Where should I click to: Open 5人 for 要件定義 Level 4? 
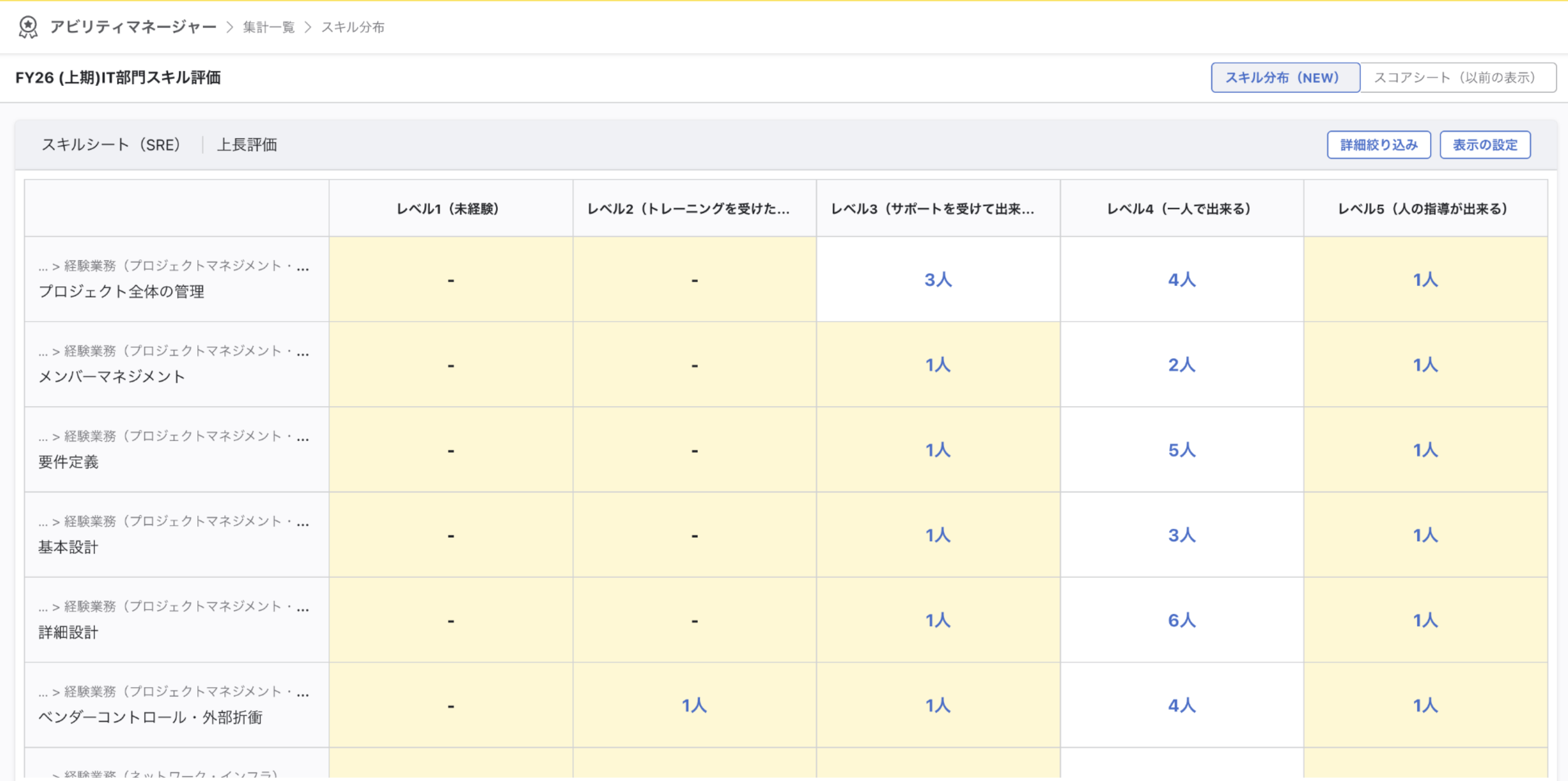[x=1181, y=450]
